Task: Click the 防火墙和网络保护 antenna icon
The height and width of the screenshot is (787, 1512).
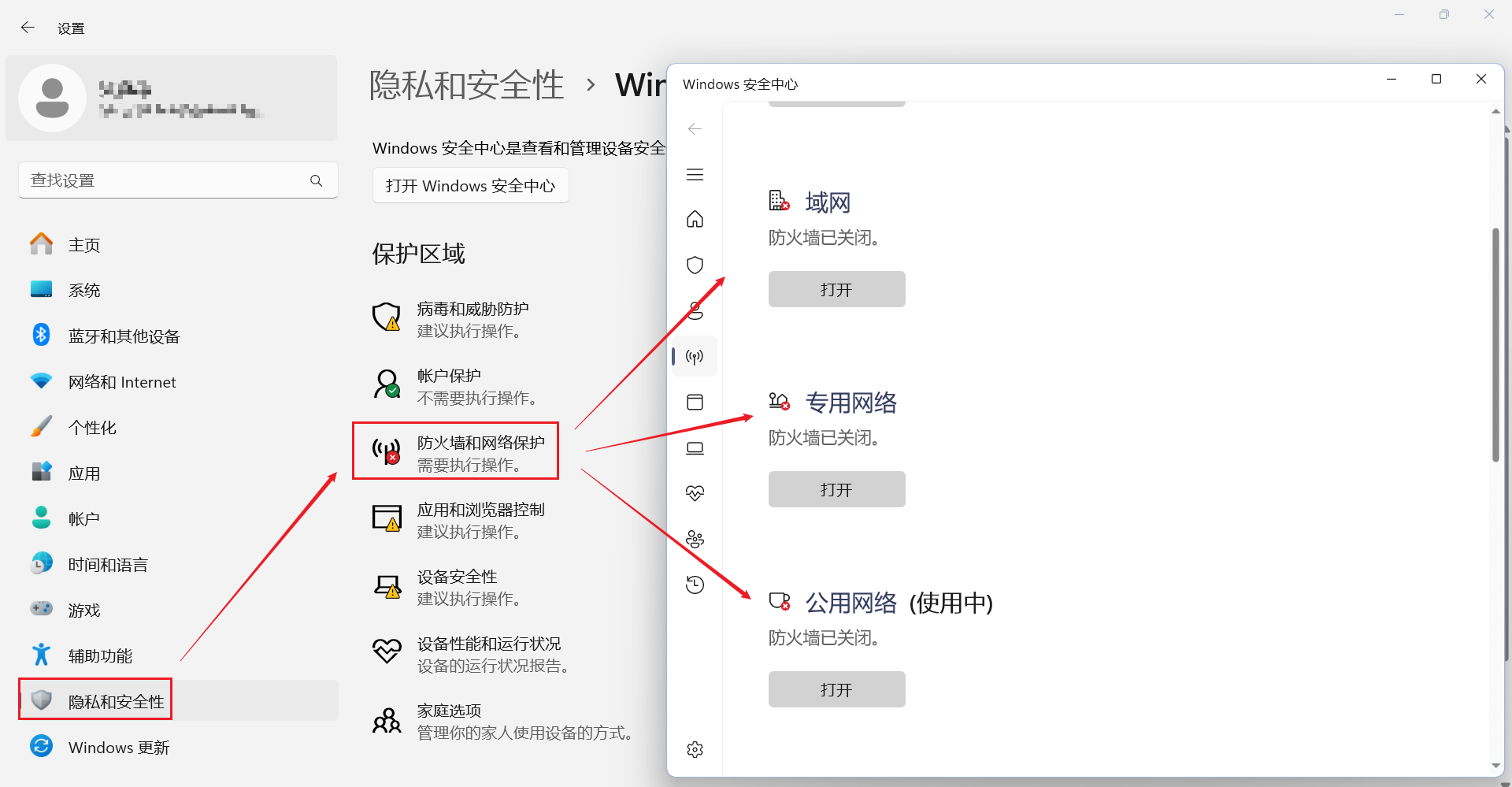Action: [387, 451]
